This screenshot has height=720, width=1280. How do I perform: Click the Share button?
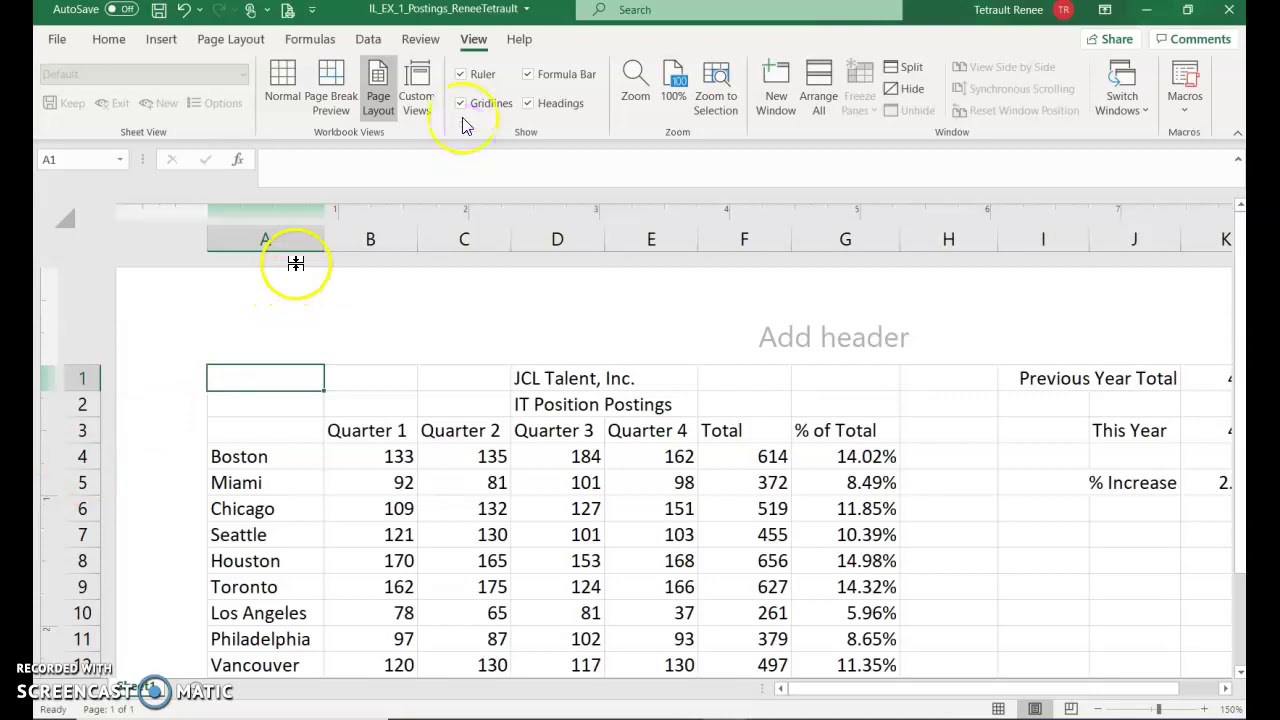(1110, 39)
